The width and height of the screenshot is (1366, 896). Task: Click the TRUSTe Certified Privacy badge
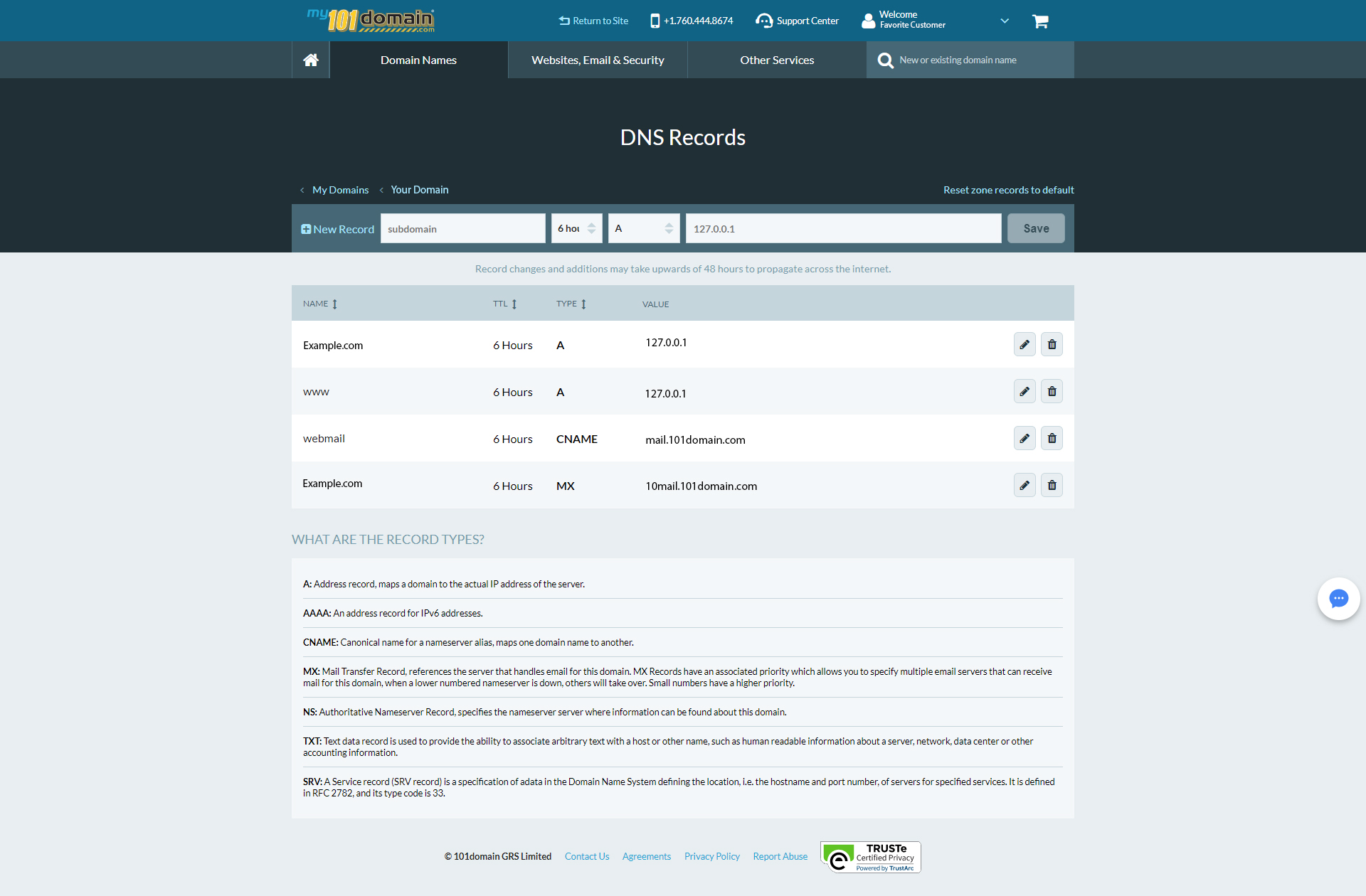871,857
